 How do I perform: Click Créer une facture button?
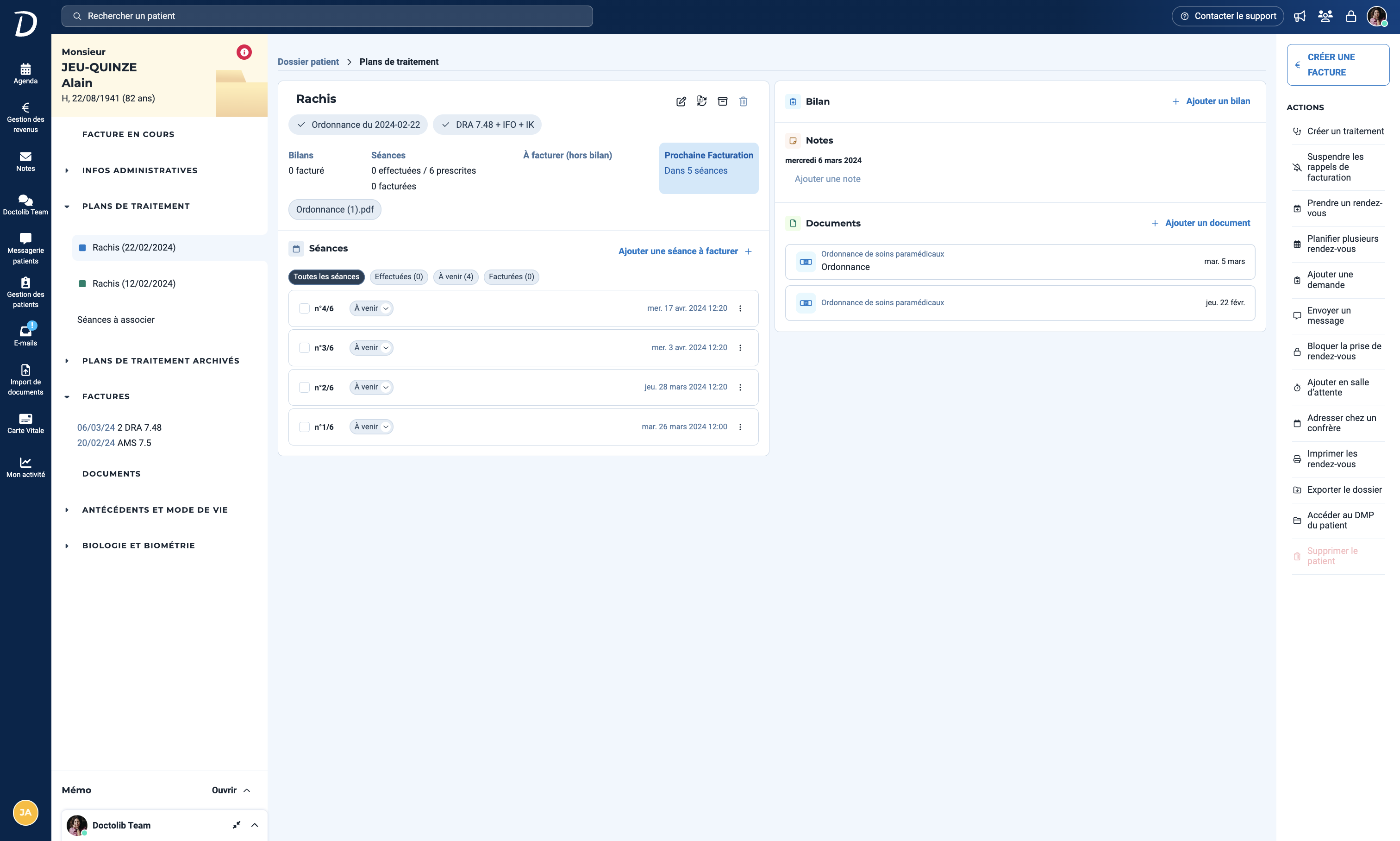tap(1337, 65)
